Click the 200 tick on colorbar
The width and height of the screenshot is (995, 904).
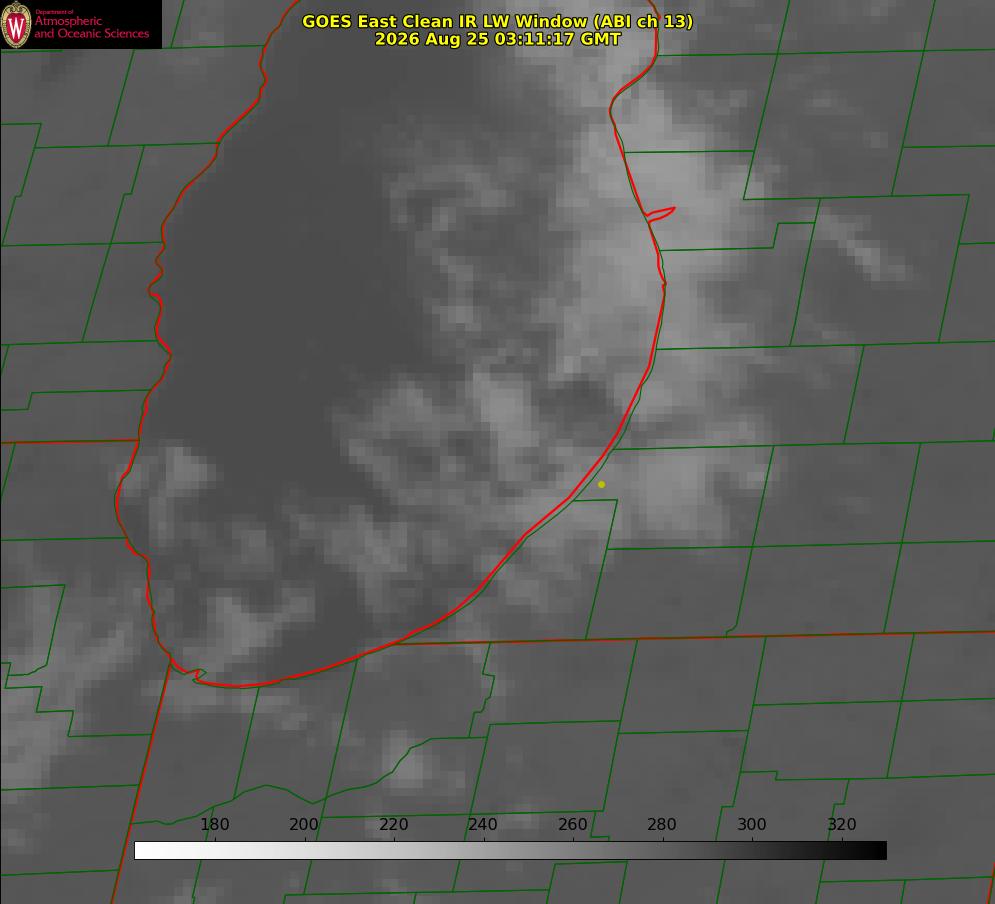tap(304, 824)
